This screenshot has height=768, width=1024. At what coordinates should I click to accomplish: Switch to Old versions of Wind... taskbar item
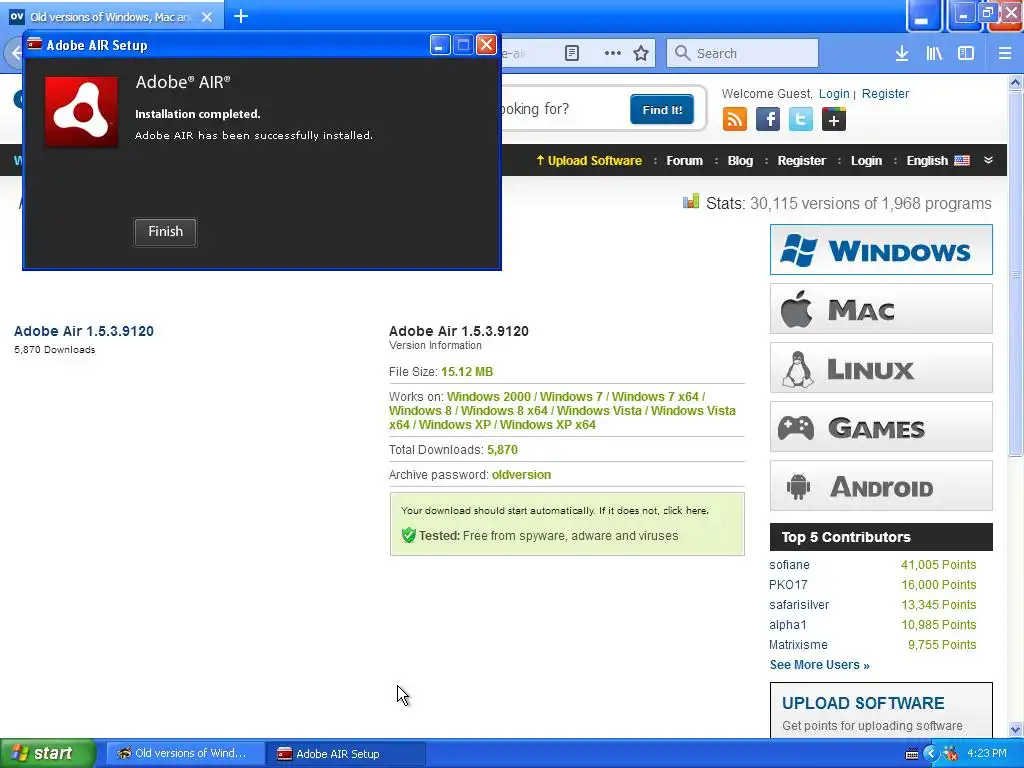coord(185,754)
